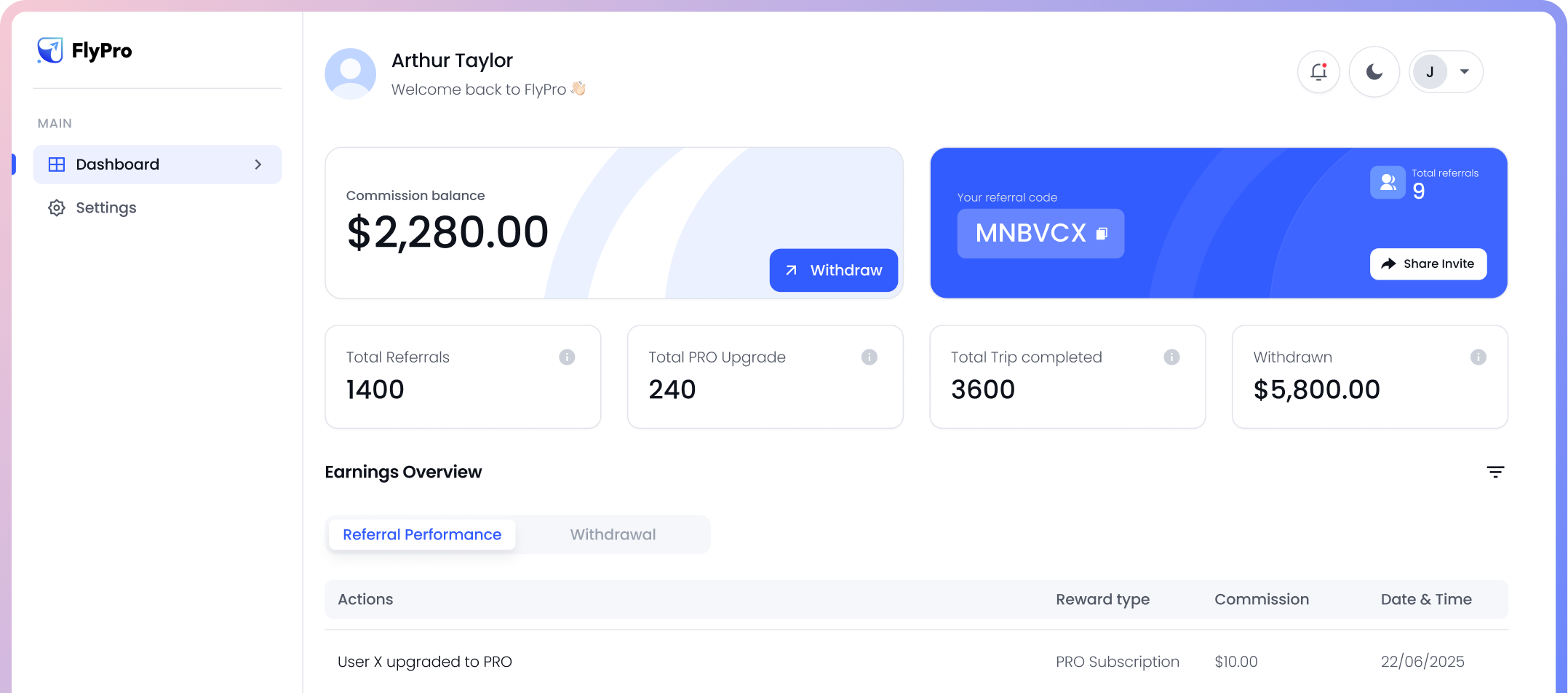Click the Share Invite button
Viewport: 1568px width, 693px height.
coord(1428,264)
